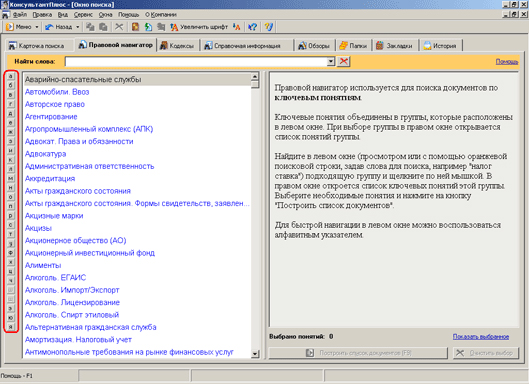Open the Окна menu

tap(106, 15)
